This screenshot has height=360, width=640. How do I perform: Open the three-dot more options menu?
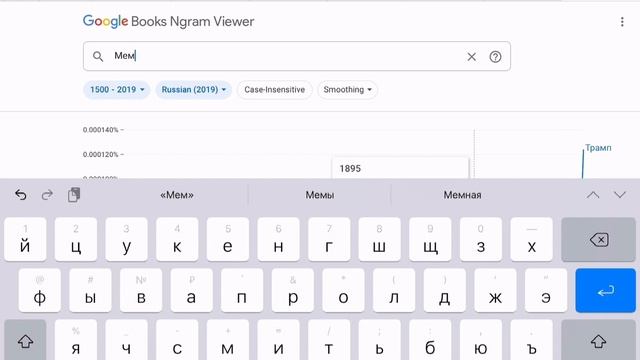pyautogui.click(x=622, y=22)
